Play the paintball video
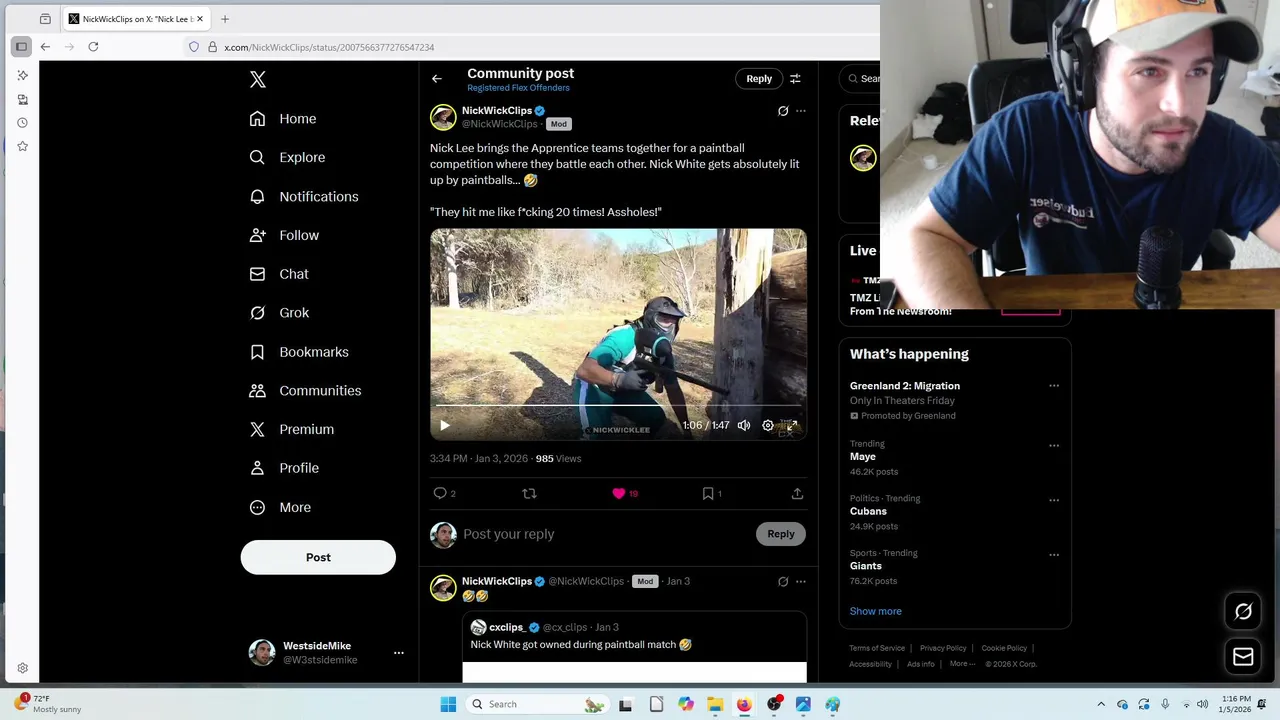 click(445, 425)
